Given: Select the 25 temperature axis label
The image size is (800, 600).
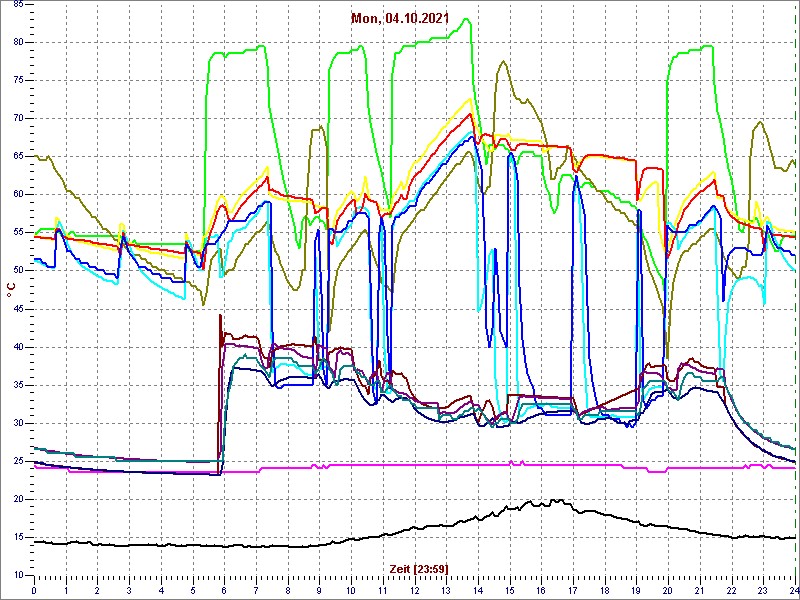Looking at the screenshot, I should [17, 461].
